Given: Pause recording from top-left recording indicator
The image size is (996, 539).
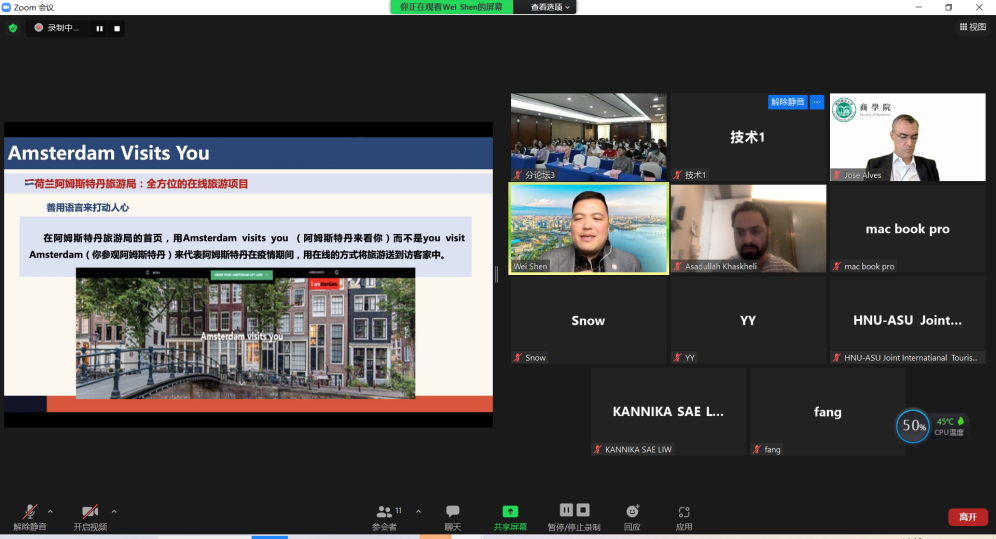Looking at the screenshot, I should pyautogui.click(x=99, y=28).
